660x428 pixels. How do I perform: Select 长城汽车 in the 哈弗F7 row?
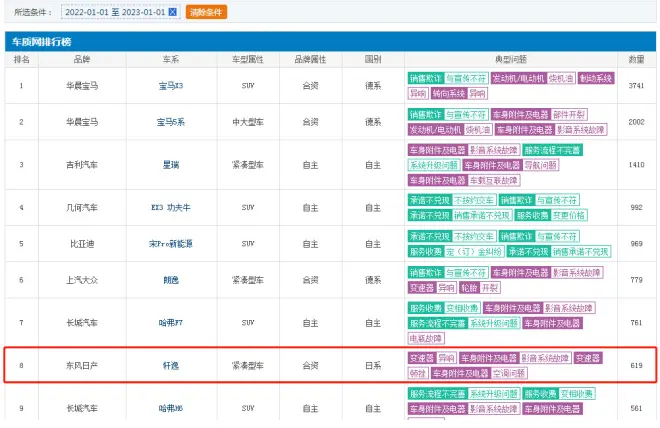pyautogui.click(x=82, y=323)
